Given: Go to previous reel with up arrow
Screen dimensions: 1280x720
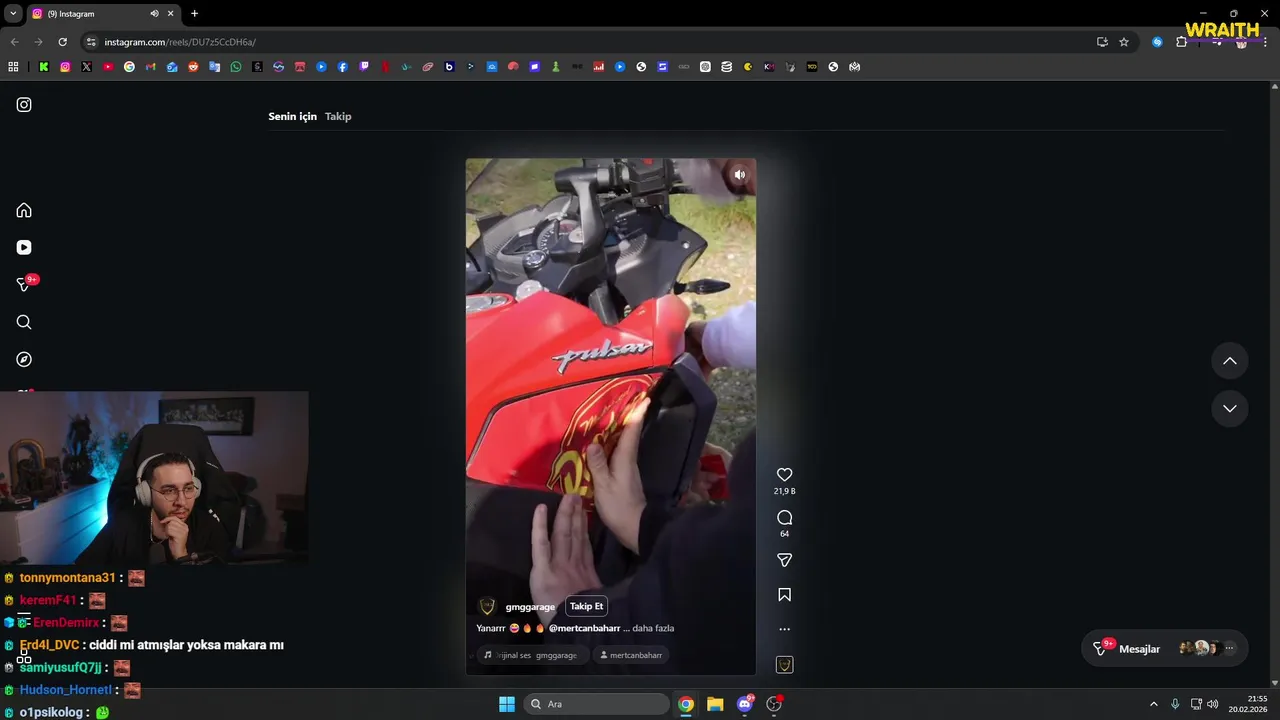Looking at the screenshot, I should pyautogui.click(x=1230, y=361).
